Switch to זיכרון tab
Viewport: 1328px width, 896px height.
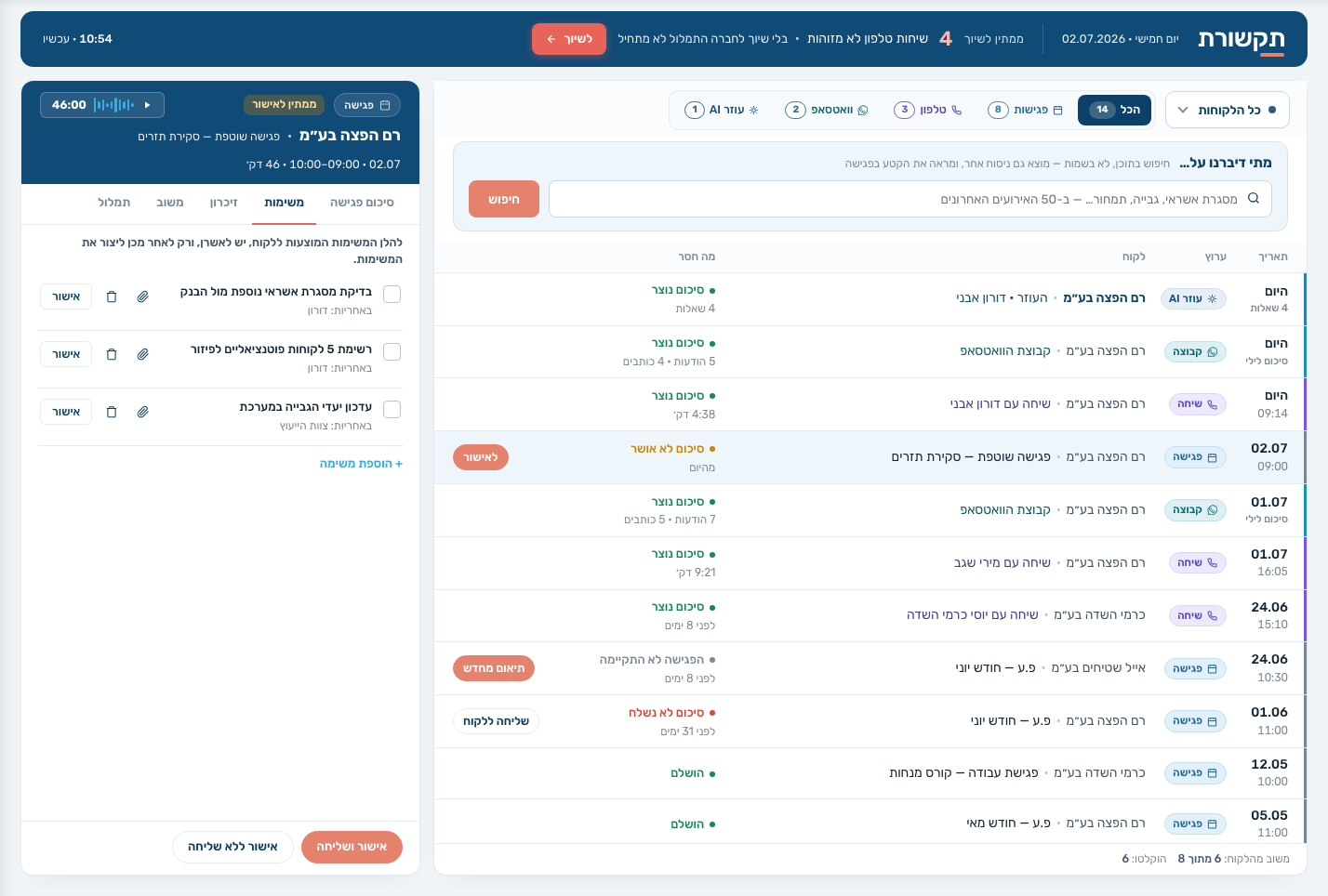click(224, 203)
